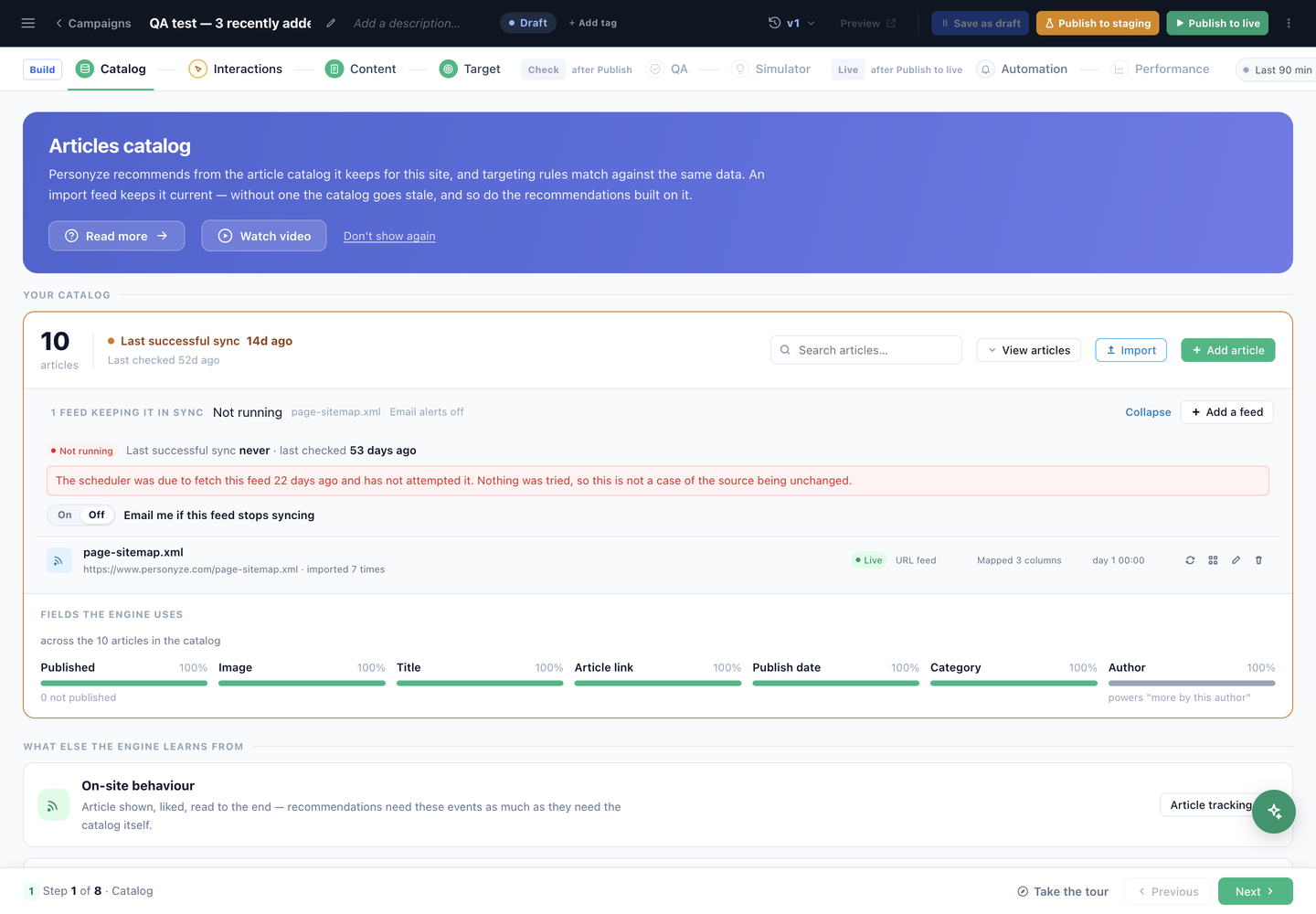
Task: Click Publish to live
Action: coord(1217,23)
